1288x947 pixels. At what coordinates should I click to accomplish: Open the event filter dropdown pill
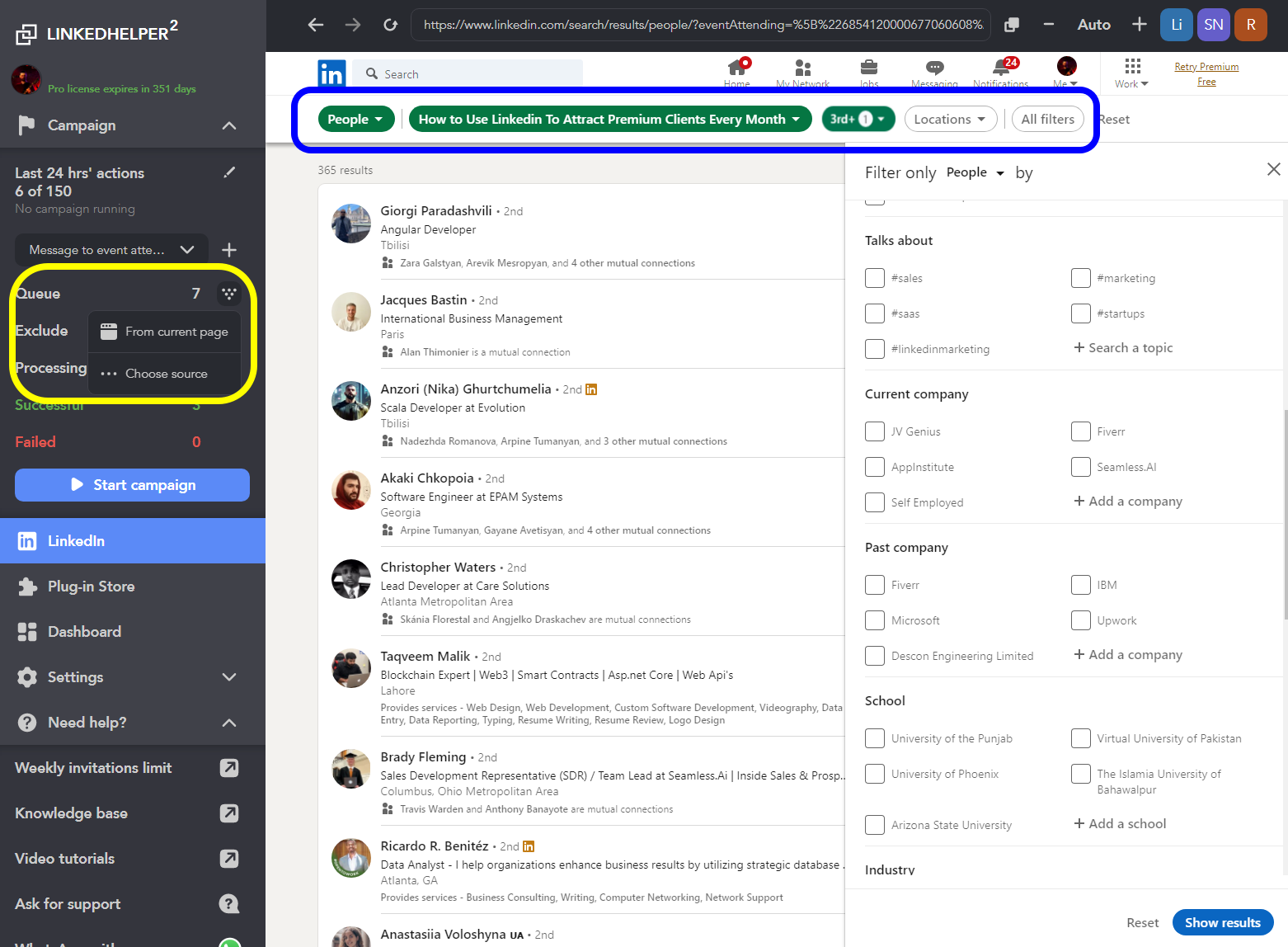[x=610, y=119]
